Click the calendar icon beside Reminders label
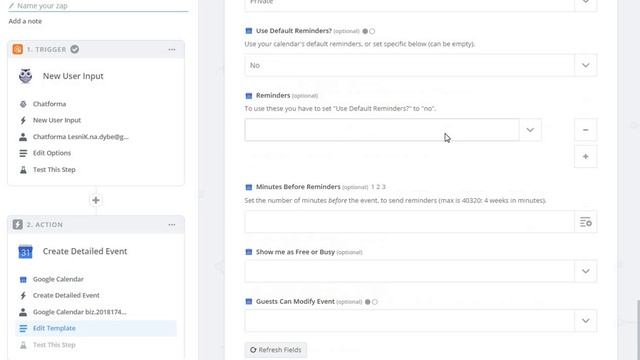The width and height of the screenshot is (640, 360). [249, 96]
